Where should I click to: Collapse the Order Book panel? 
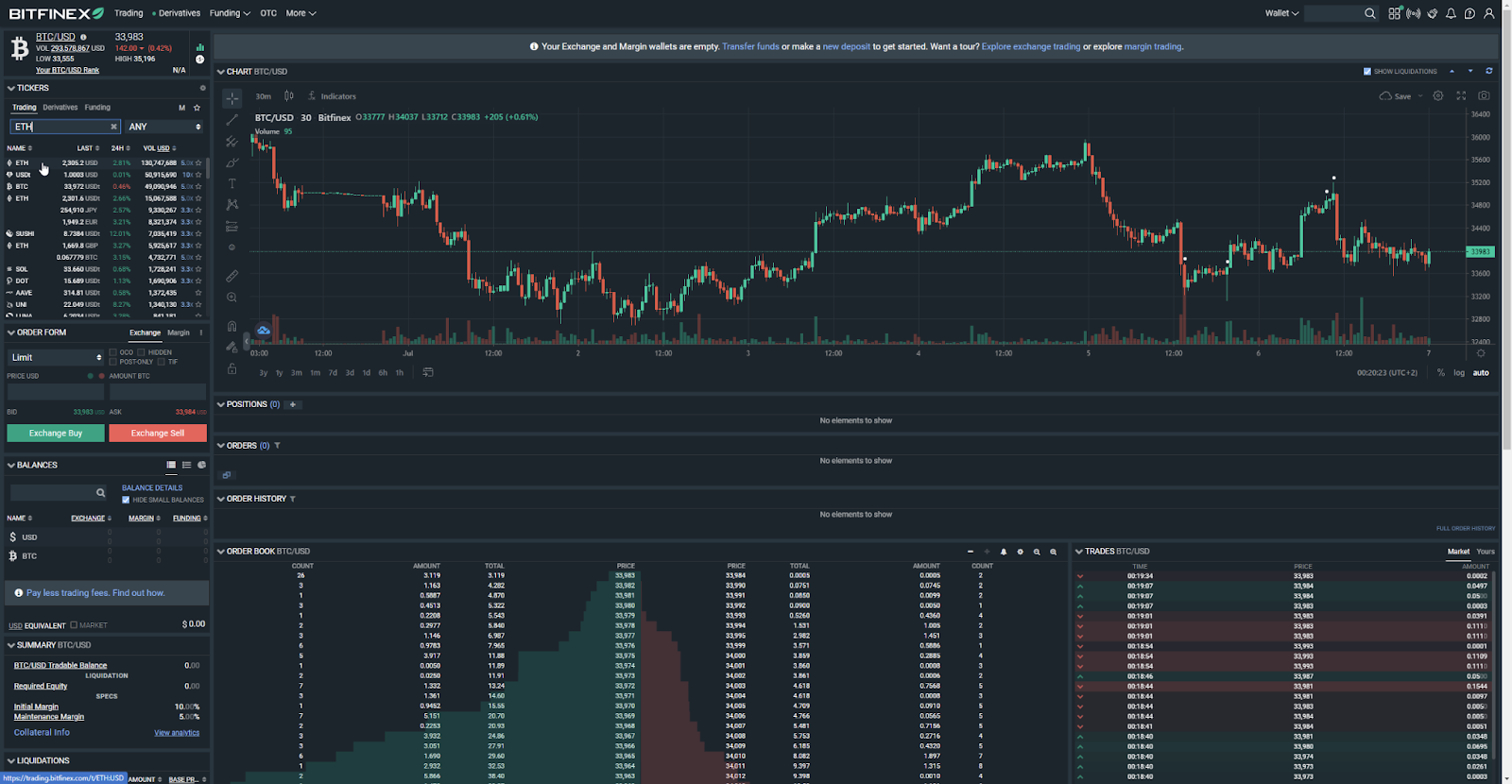point(221,552)
